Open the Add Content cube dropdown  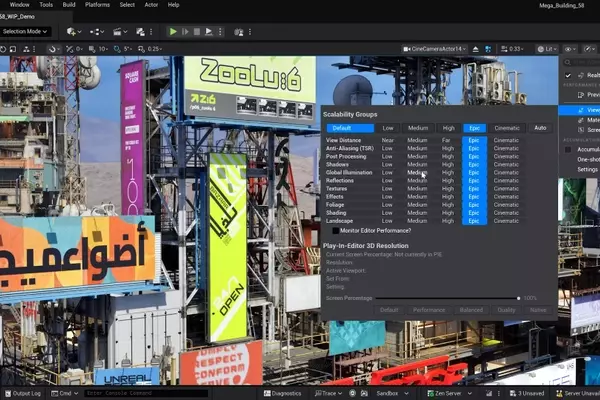click(73, 32)
